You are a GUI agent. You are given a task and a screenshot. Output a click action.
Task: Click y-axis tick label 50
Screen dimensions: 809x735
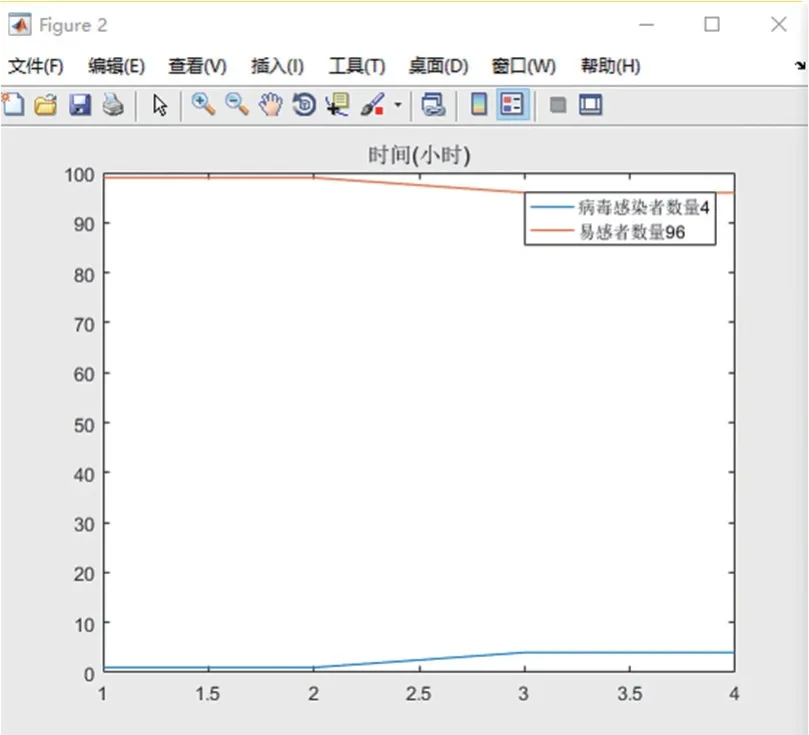tap(84, 425)
